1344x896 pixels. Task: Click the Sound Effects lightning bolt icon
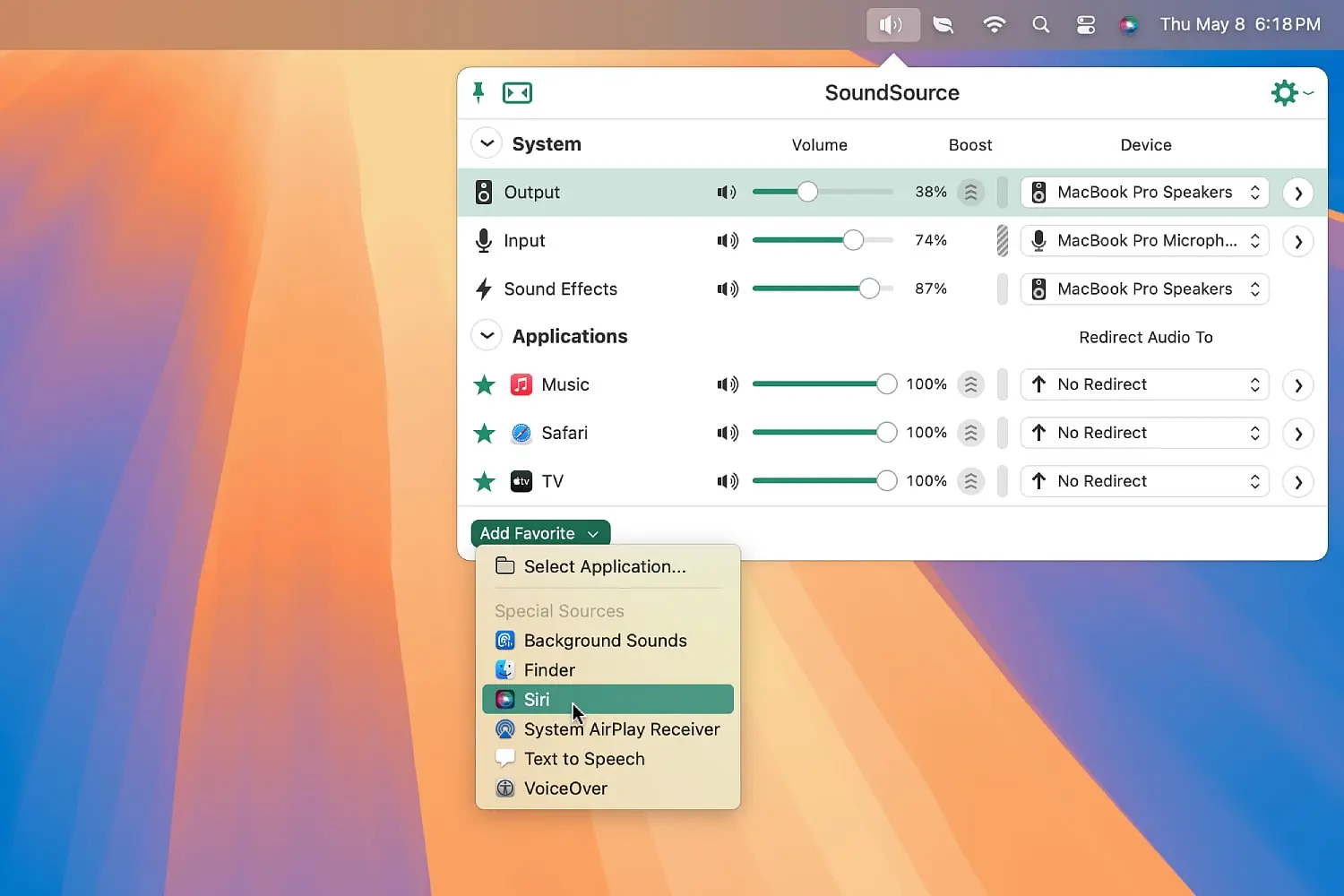pyautogui.click(x=484, y=289)
